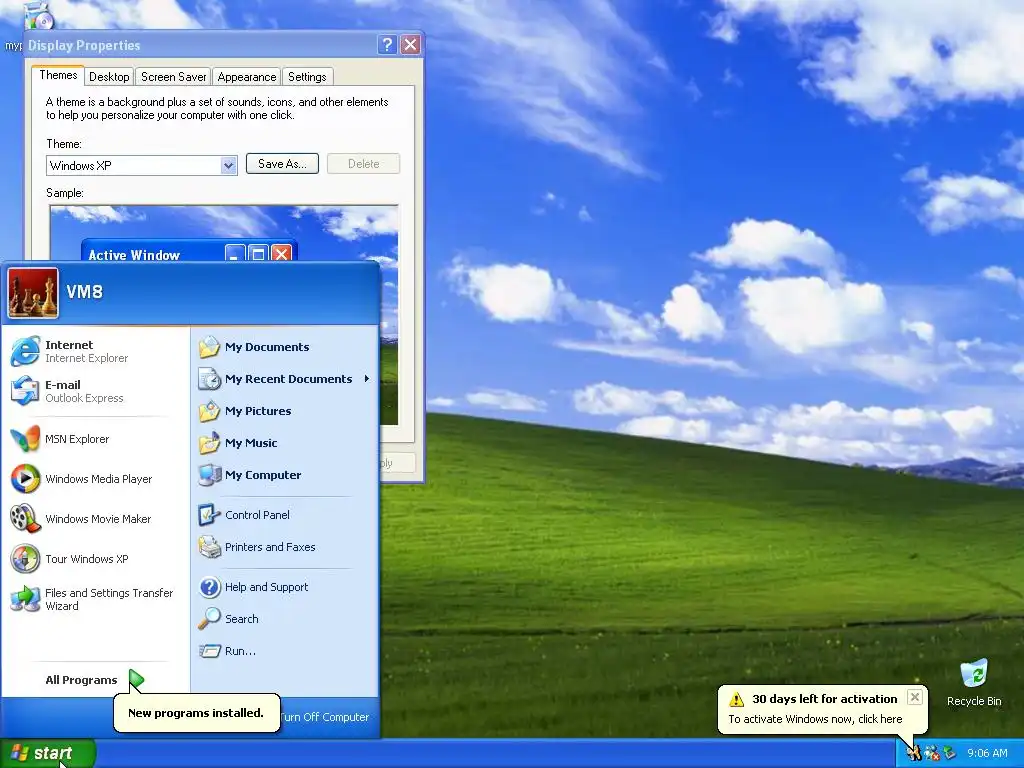Switch to the Screen Saver tab
The image size is (1024, 768).
tap(174, 77)
